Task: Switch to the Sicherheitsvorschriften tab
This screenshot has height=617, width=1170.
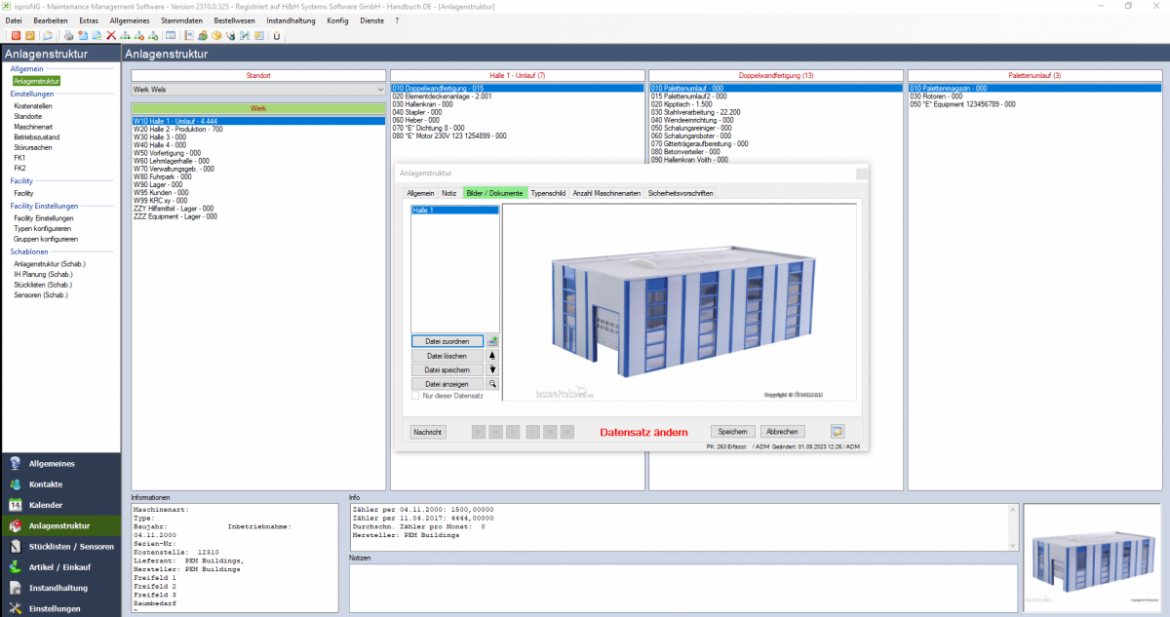Action: [680, 193]
